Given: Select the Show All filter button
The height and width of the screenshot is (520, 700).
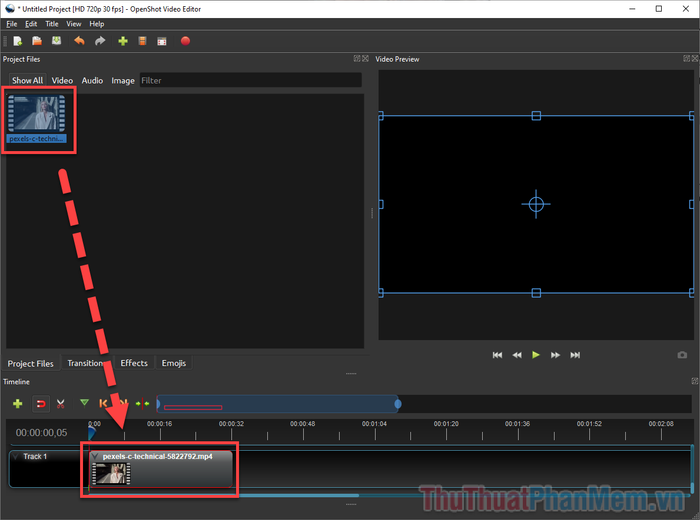Looking at the screenshot, I should point(27,80).
